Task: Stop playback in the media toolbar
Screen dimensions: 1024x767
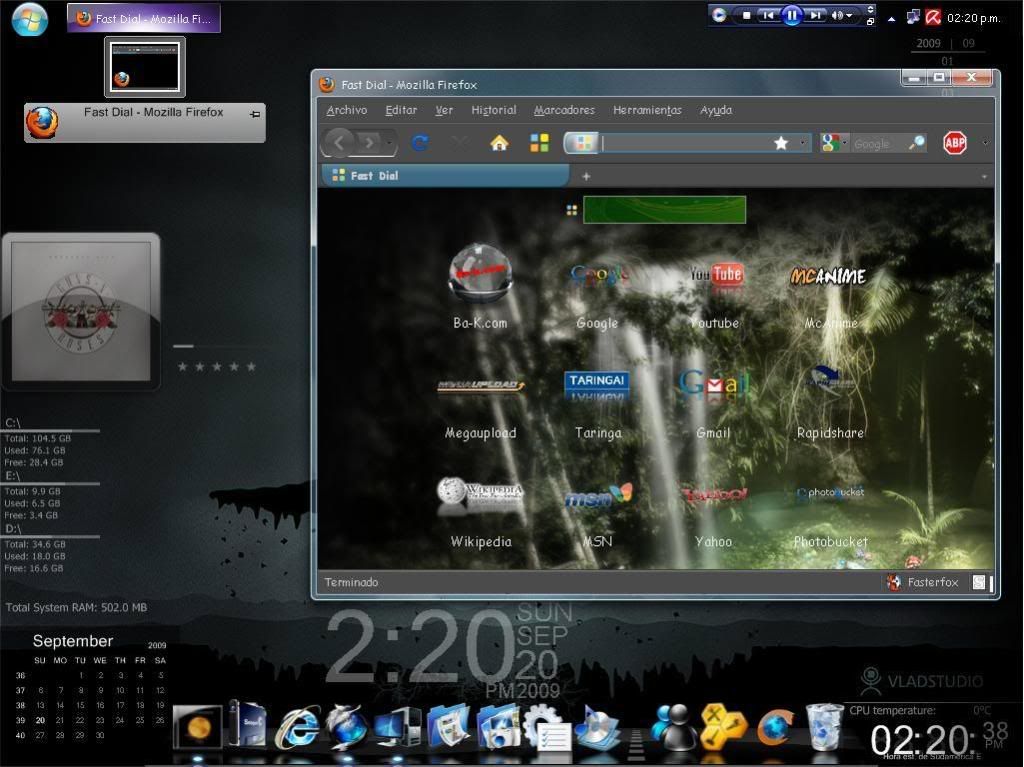Action: pos(746,15)
